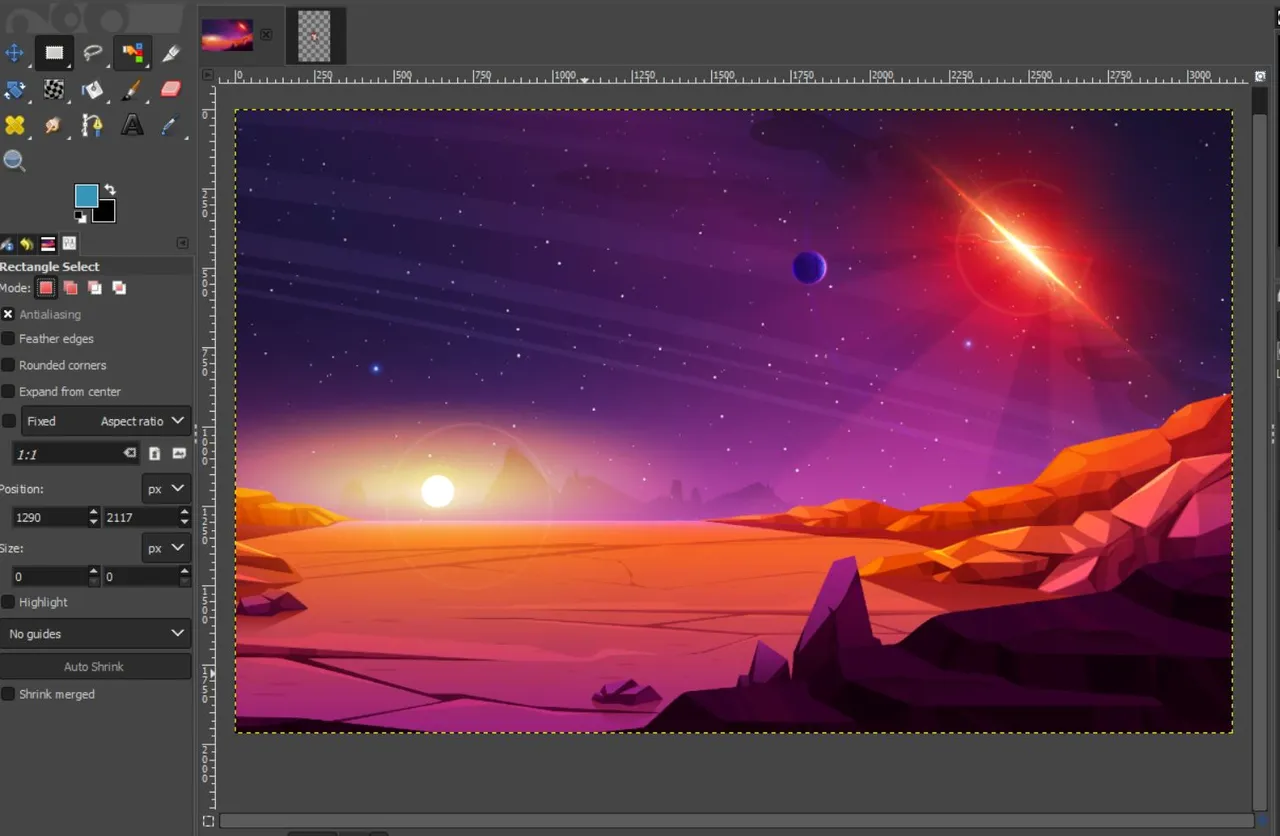
Task: Select the Warp Transform checkerboard tool
Action: [x=54, y=90]
